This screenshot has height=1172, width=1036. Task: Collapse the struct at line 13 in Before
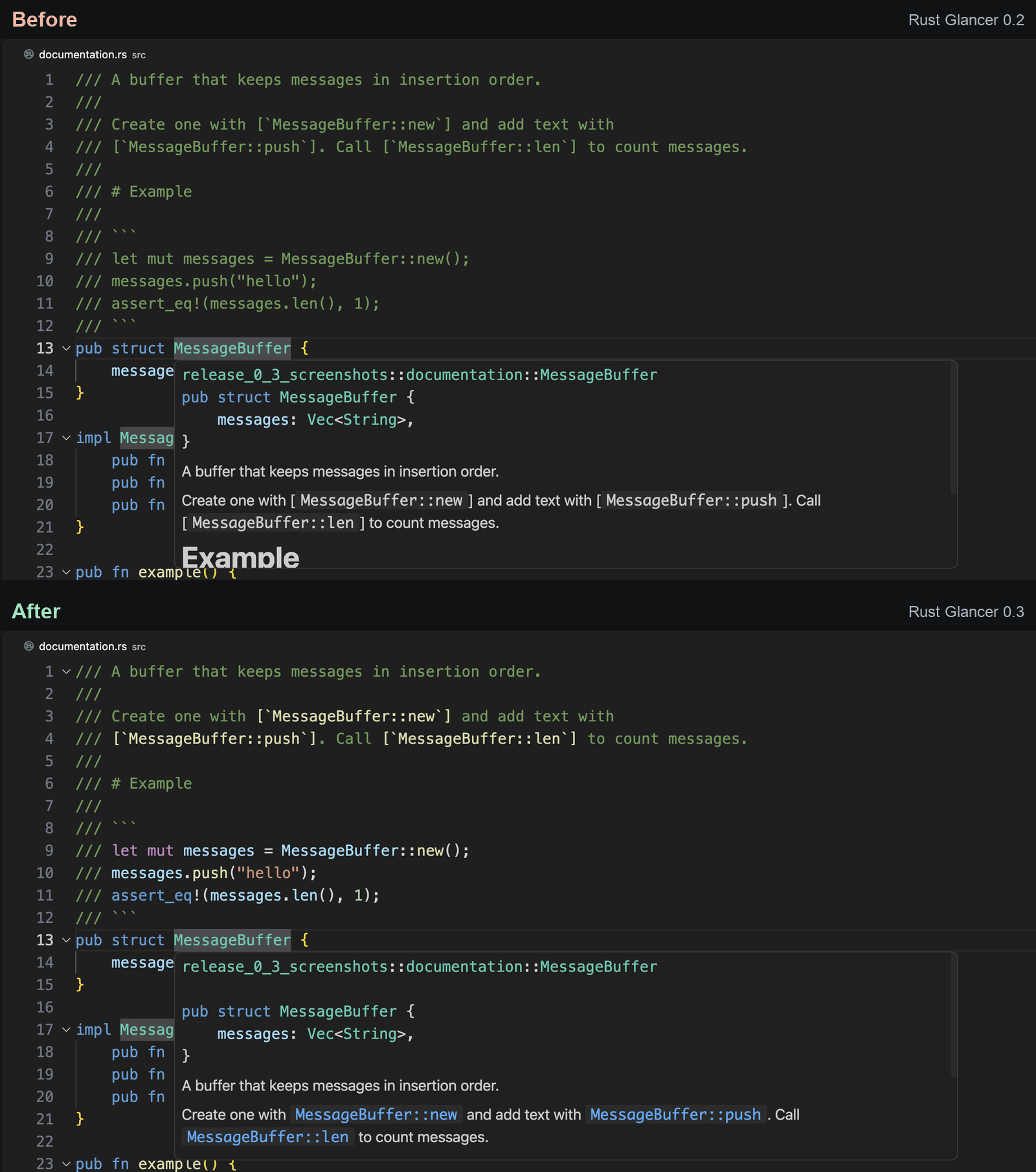tap(66, 348)
